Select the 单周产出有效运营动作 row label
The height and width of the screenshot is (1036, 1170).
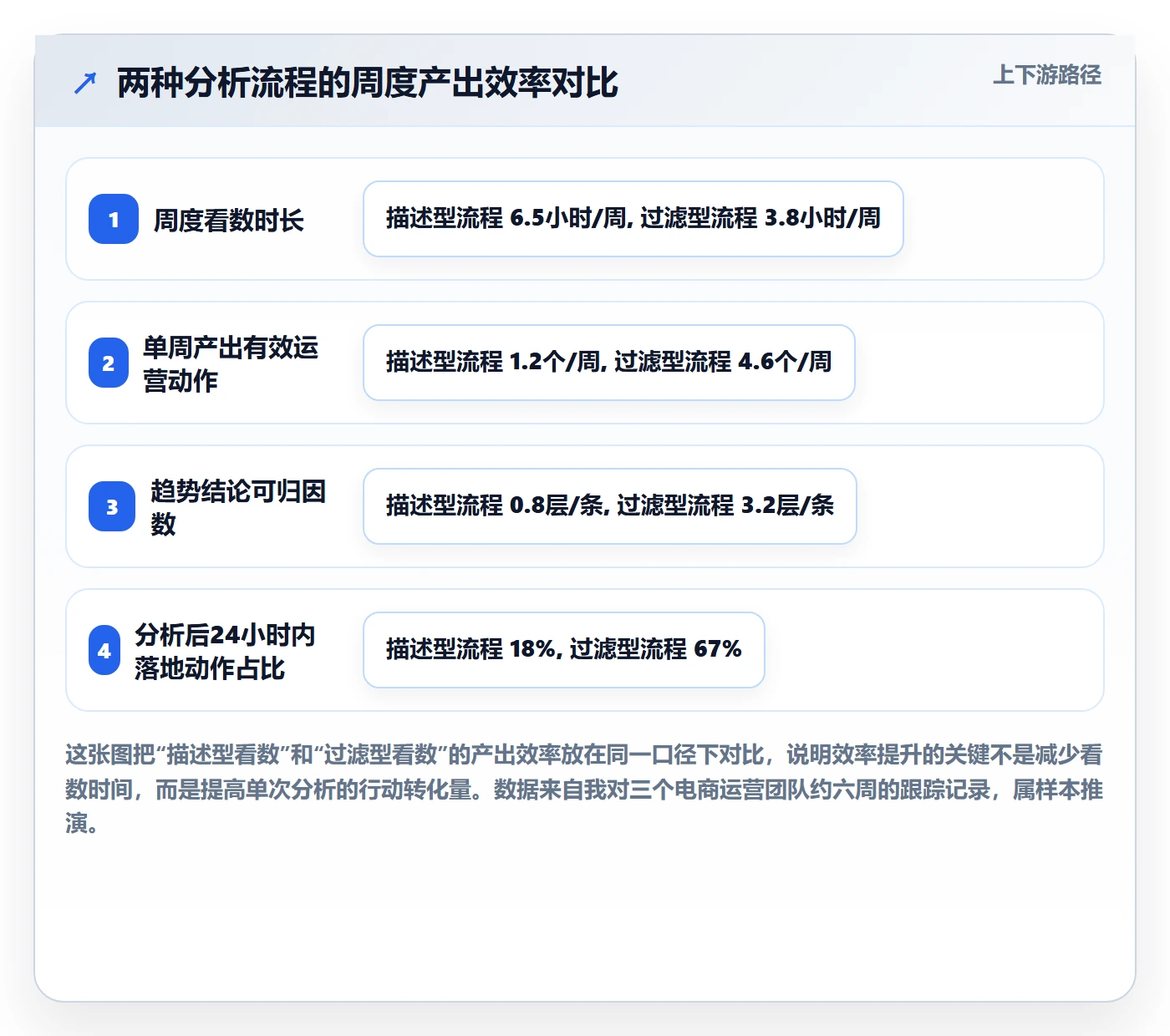click(x=231, y=363)
